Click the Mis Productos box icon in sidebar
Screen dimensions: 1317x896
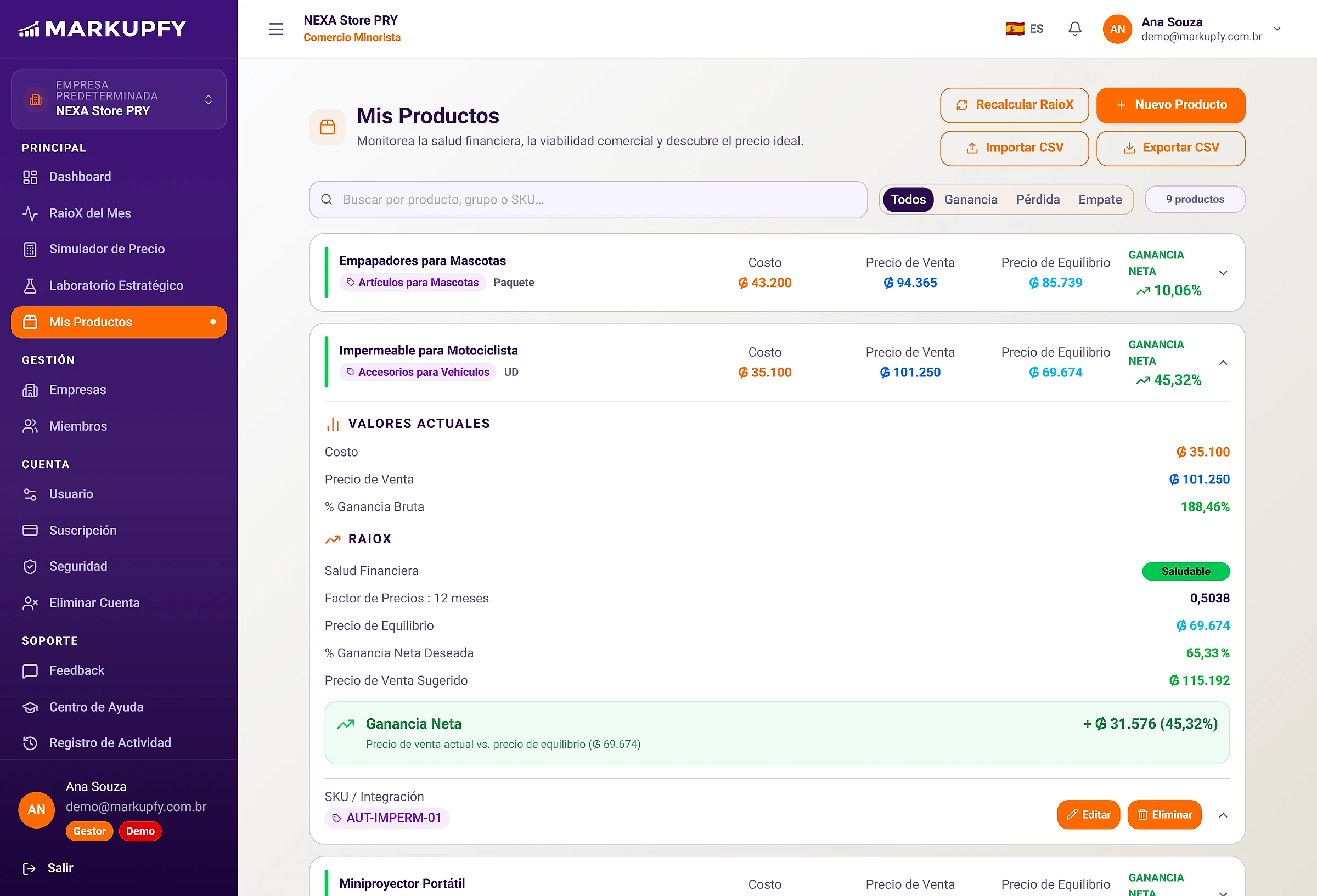pyautogui.click(x=30, y=322)
